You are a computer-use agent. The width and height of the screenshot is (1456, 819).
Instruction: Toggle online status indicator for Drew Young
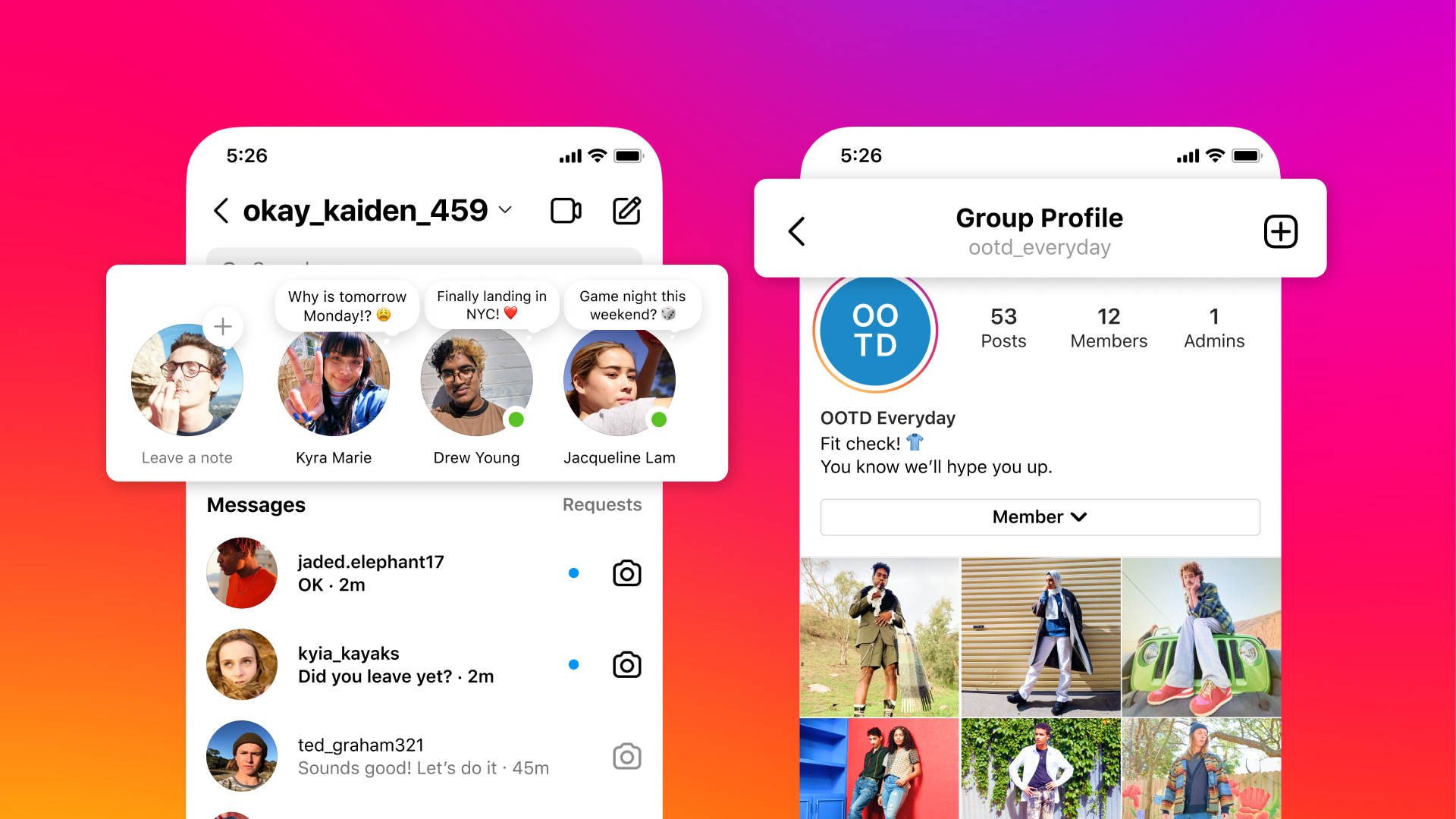(x=517, y=423)
